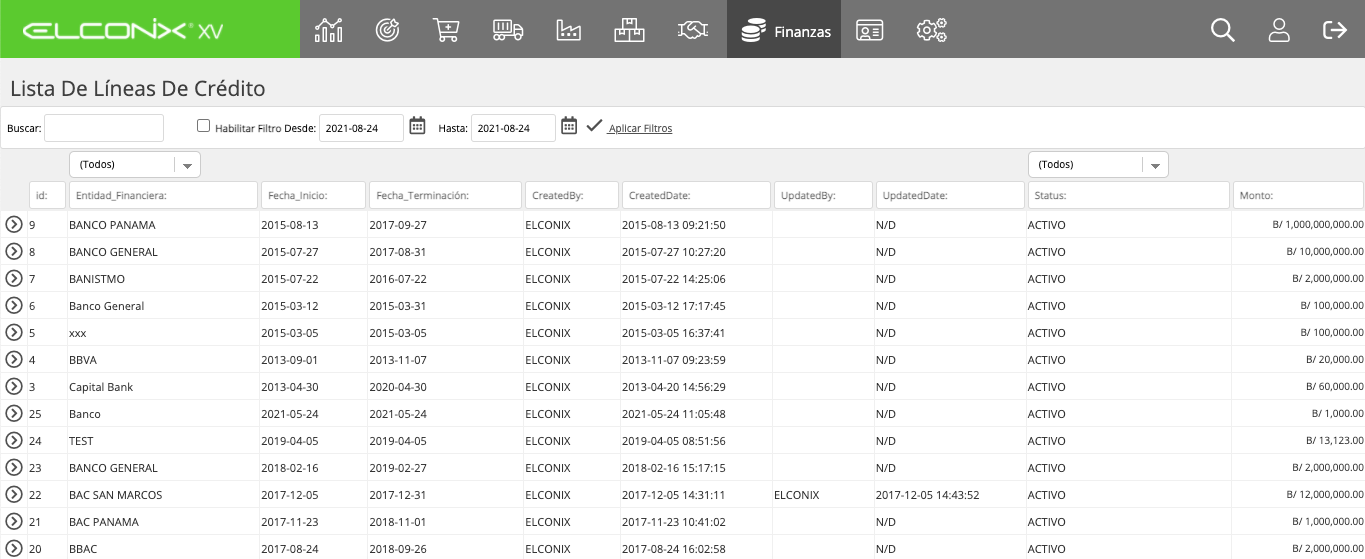Expand row 6 Banco General arrow
1365x559 pixels.
pos(14,305)
